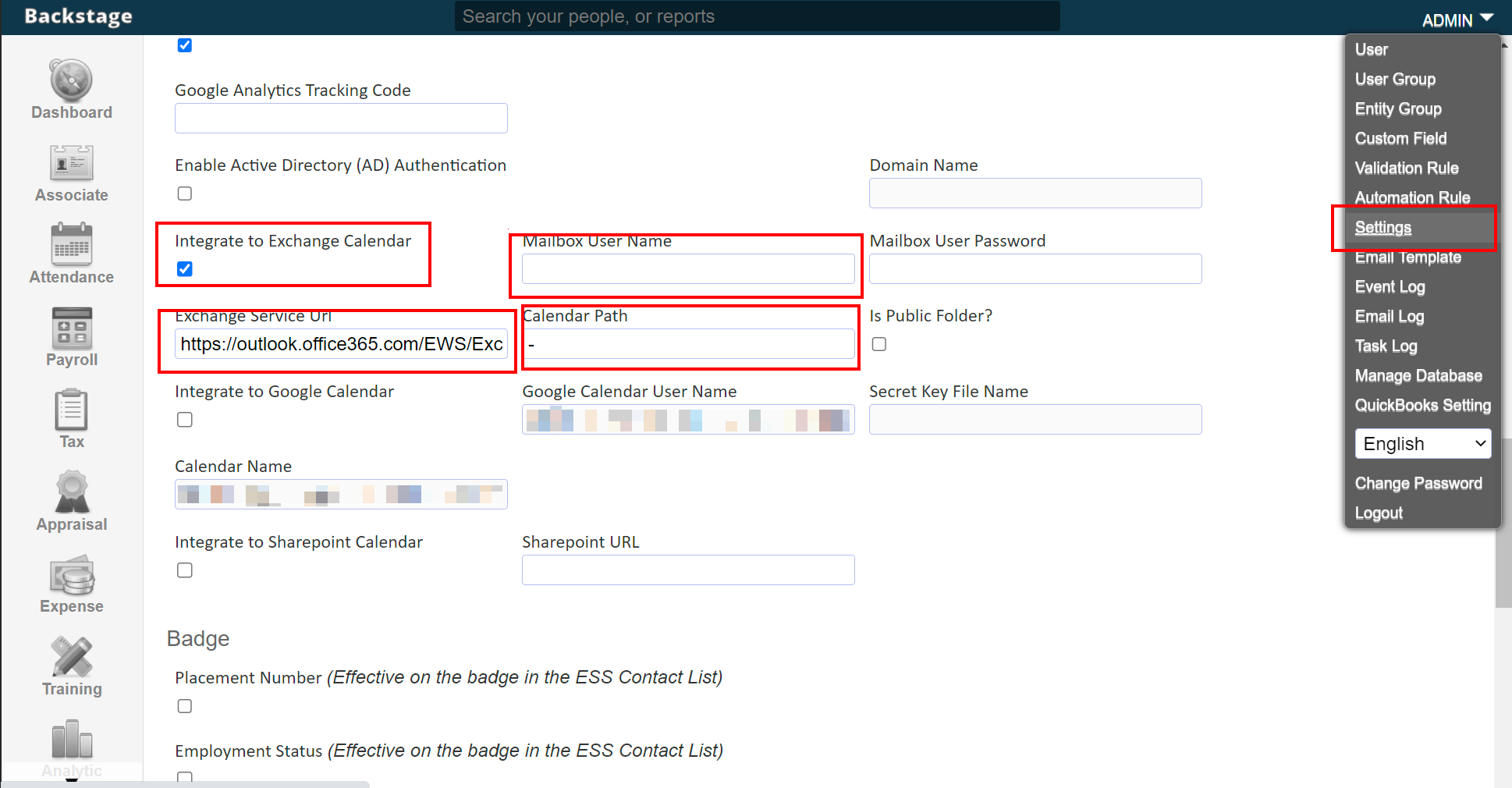Select User in the admin menu

click(x=1372, y=50)
